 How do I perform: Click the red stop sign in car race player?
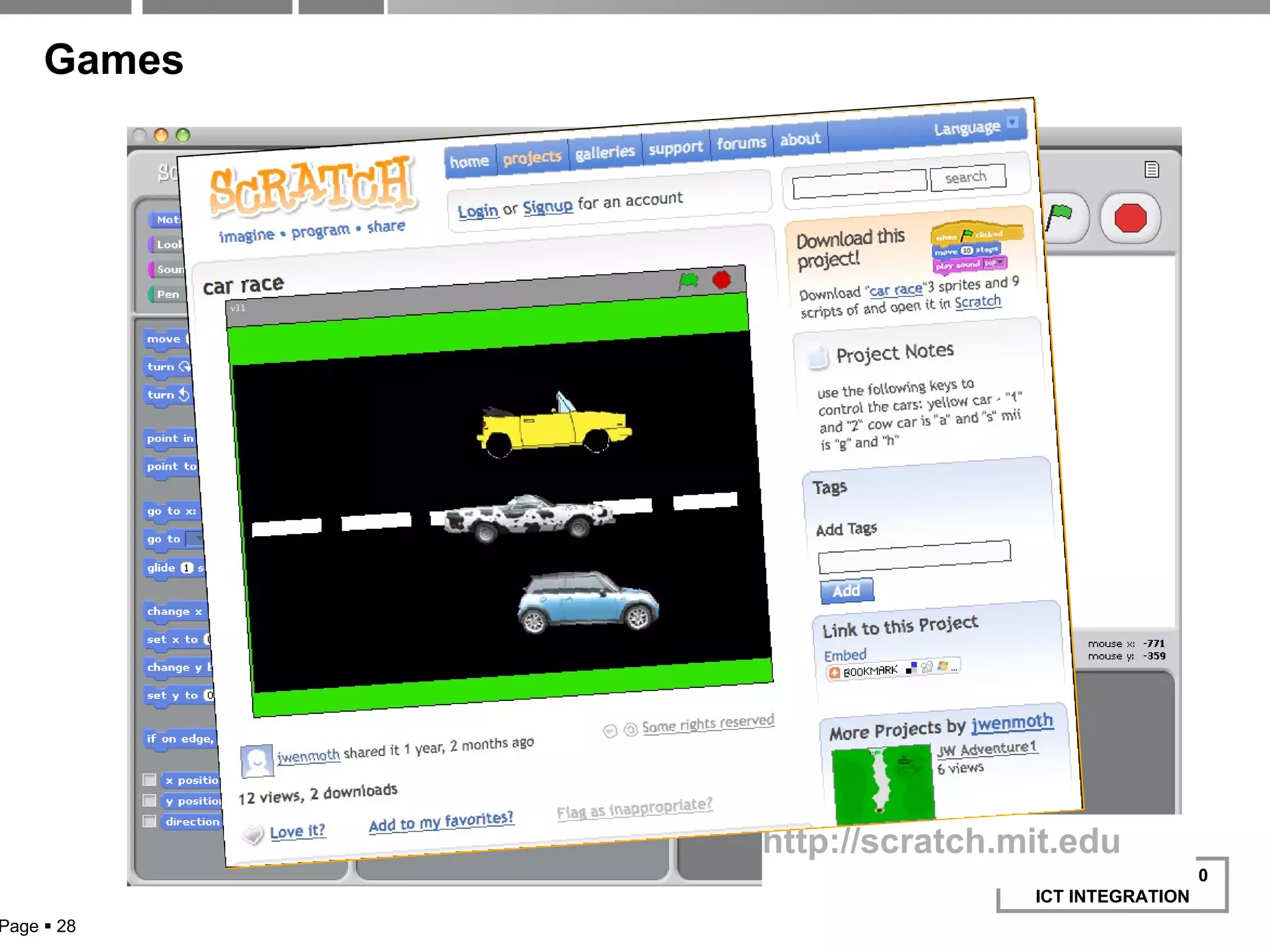721,280
